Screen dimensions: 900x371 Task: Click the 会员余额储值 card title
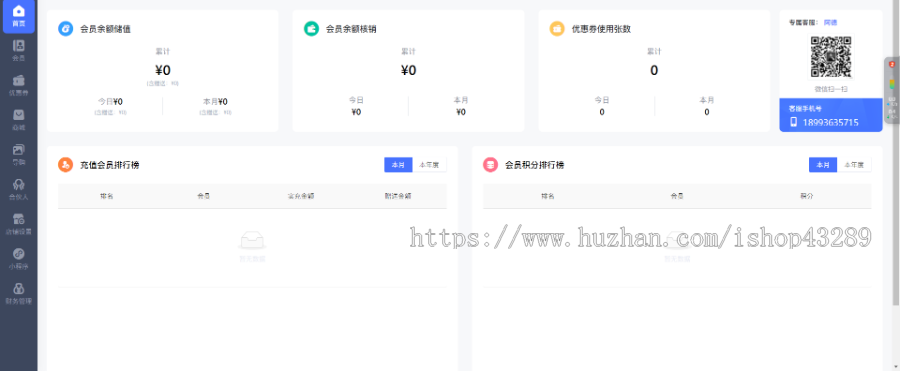pyautogui.click(x=105, y=29)
